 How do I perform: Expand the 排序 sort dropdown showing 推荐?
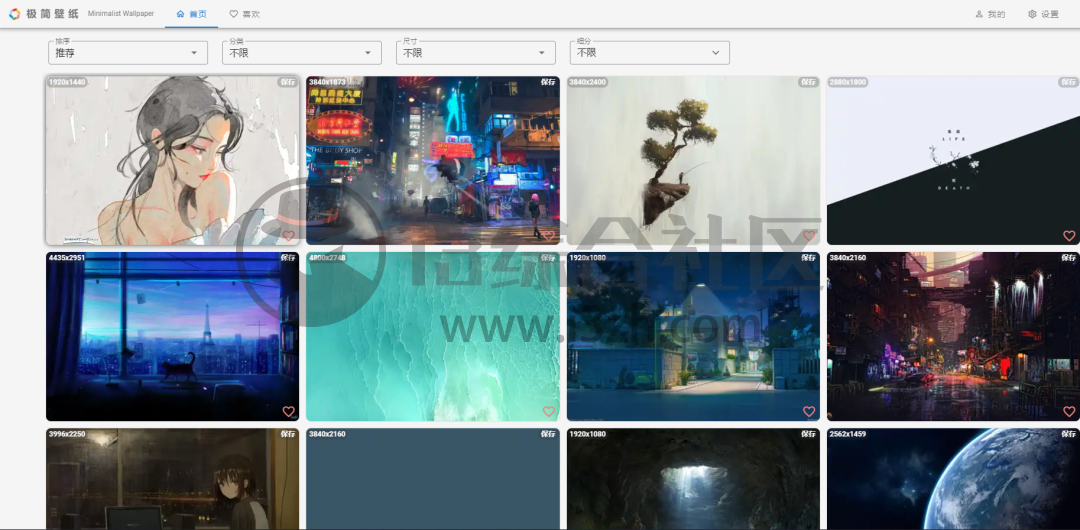tap(127, 52)
